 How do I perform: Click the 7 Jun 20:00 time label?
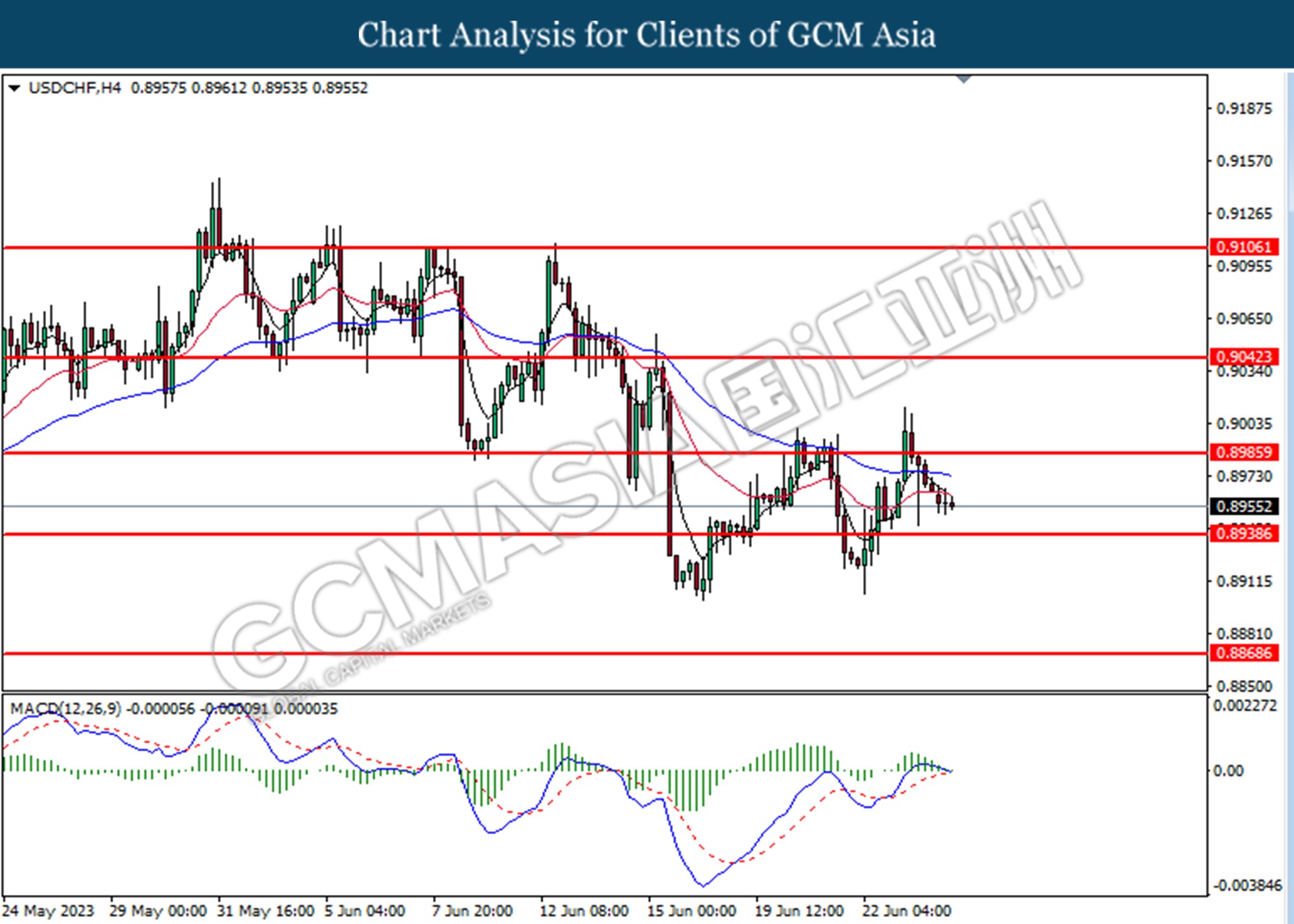[x=472, y=911]
